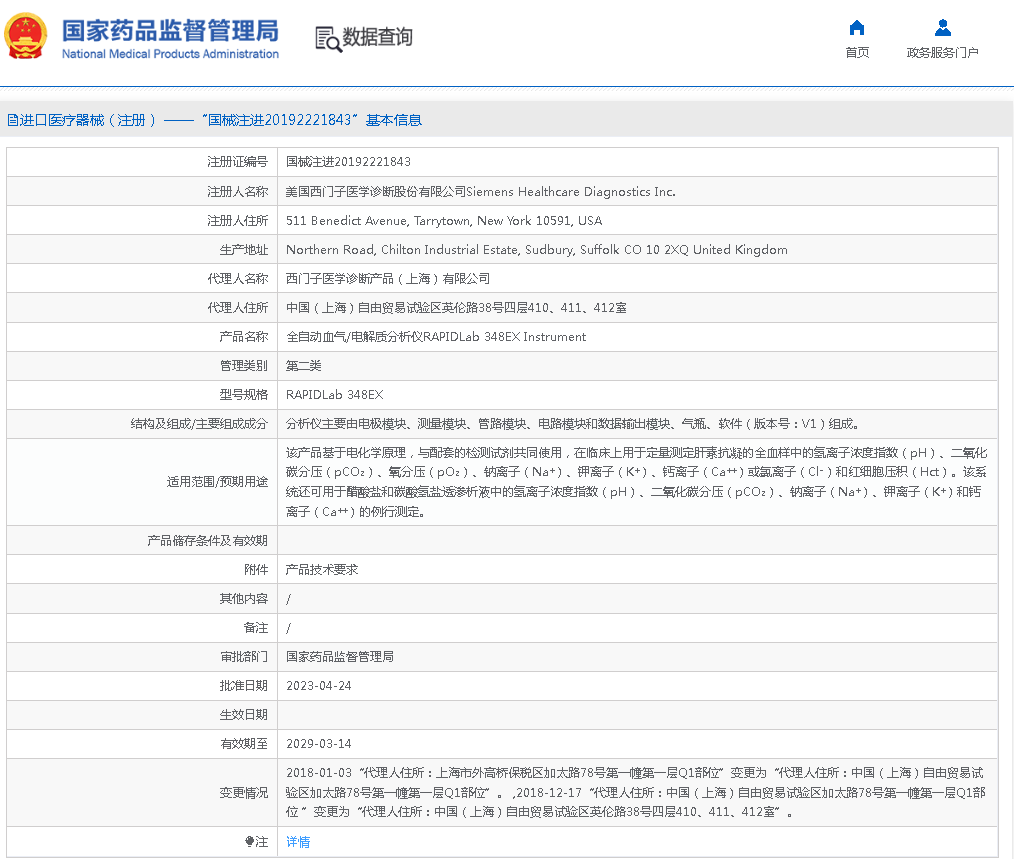
Task: Click the 数据查询 heading text
Action: coord(378,38)
